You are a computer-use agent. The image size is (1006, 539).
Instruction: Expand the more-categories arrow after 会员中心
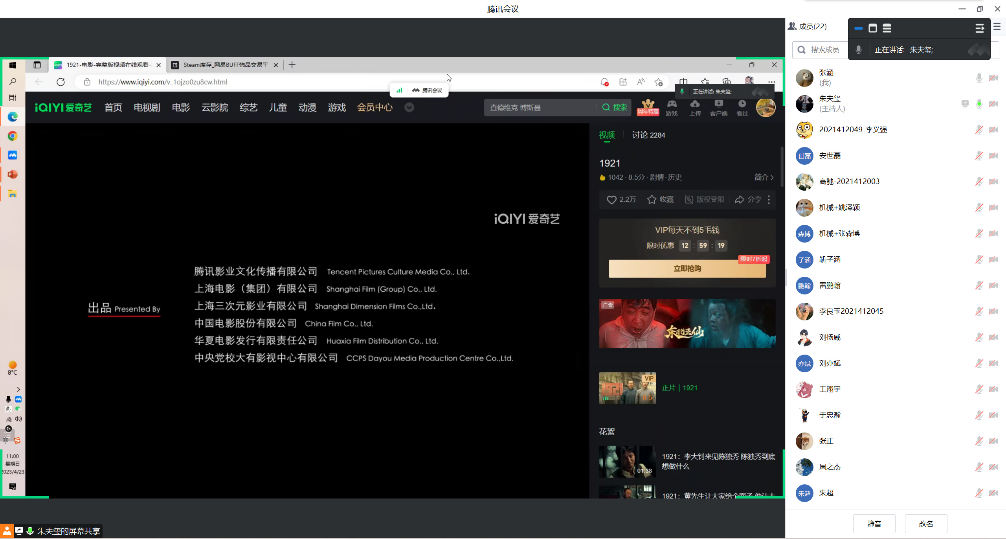point(409,107)
